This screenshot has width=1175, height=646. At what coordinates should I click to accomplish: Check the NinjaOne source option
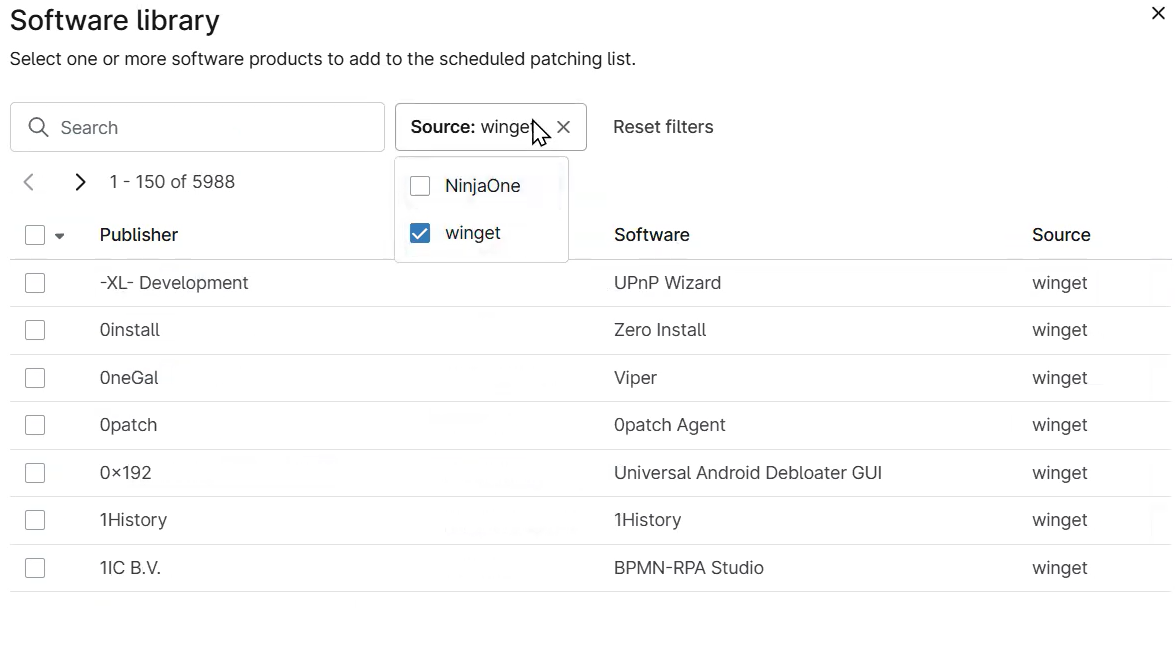click(x=420, y=186)
